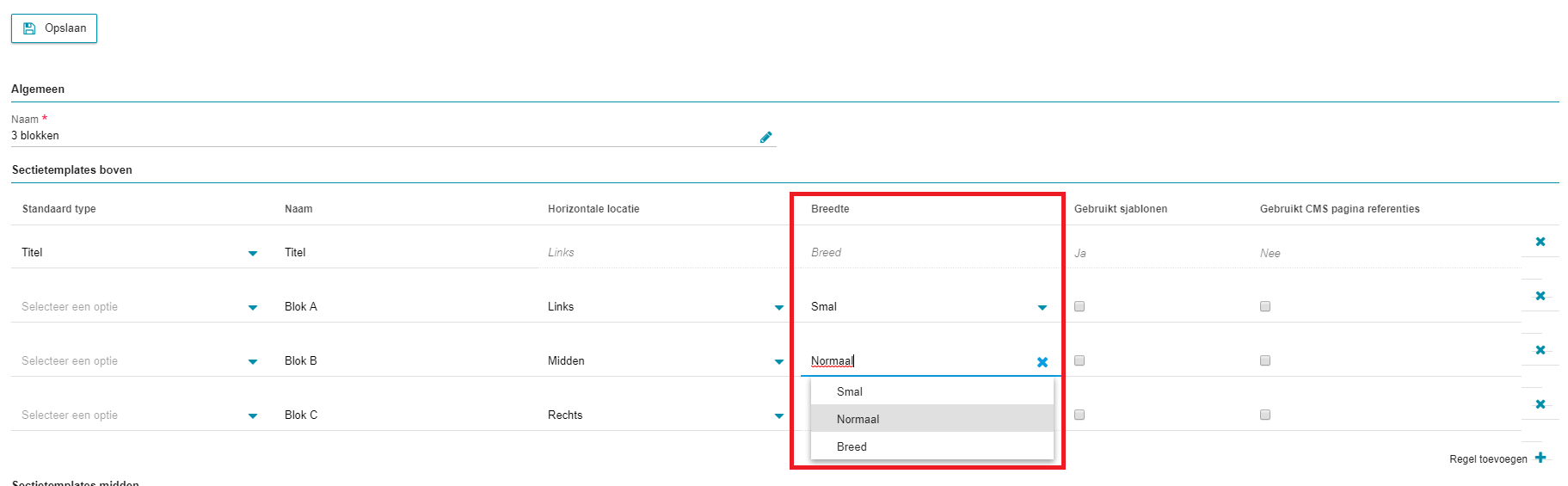Open the Horizontale locatie dropdown showing Rechts
1568x486 pixels.
(x=667, y=415)
